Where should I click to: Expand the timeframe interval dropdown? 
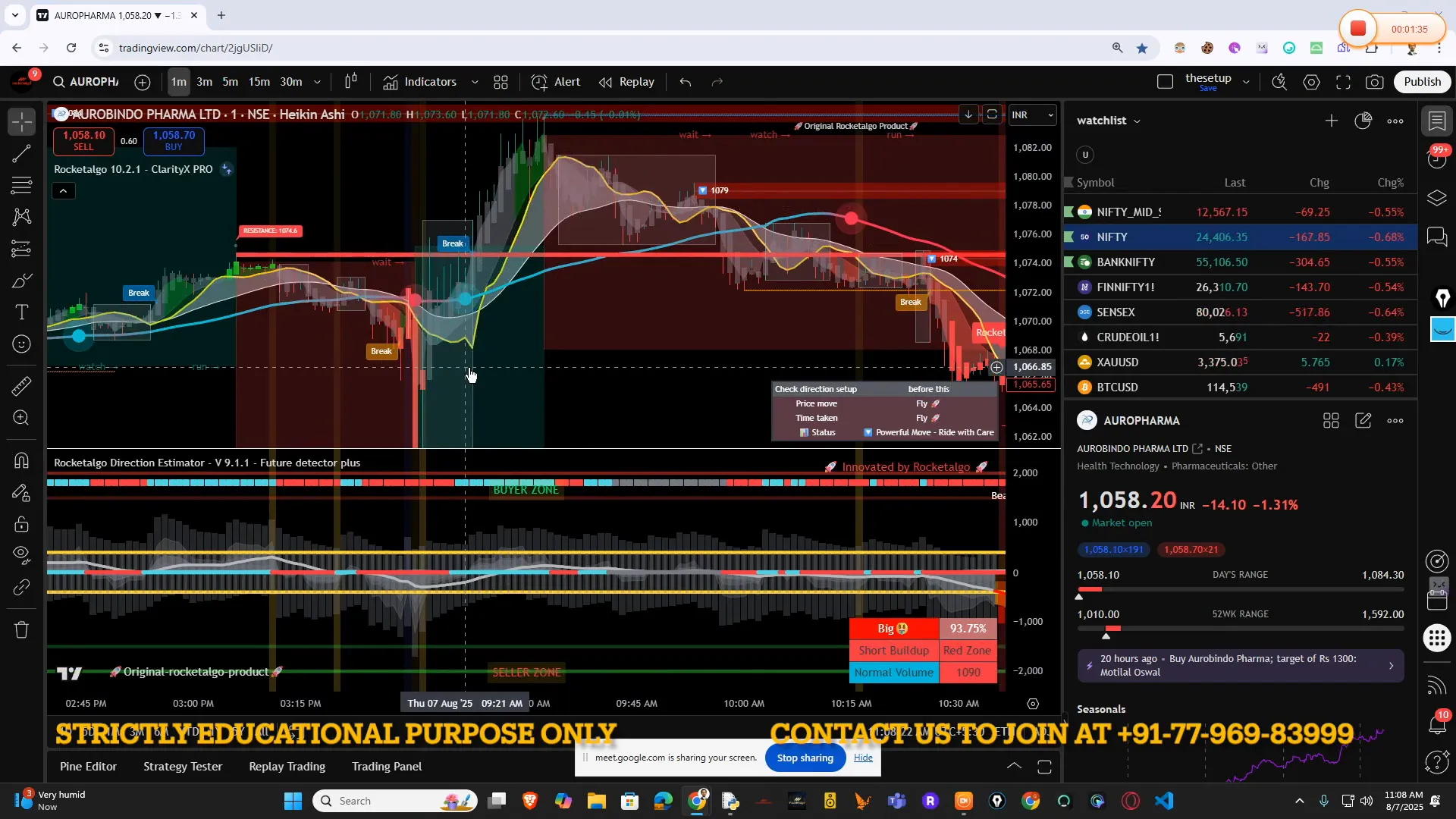(317, 82)
